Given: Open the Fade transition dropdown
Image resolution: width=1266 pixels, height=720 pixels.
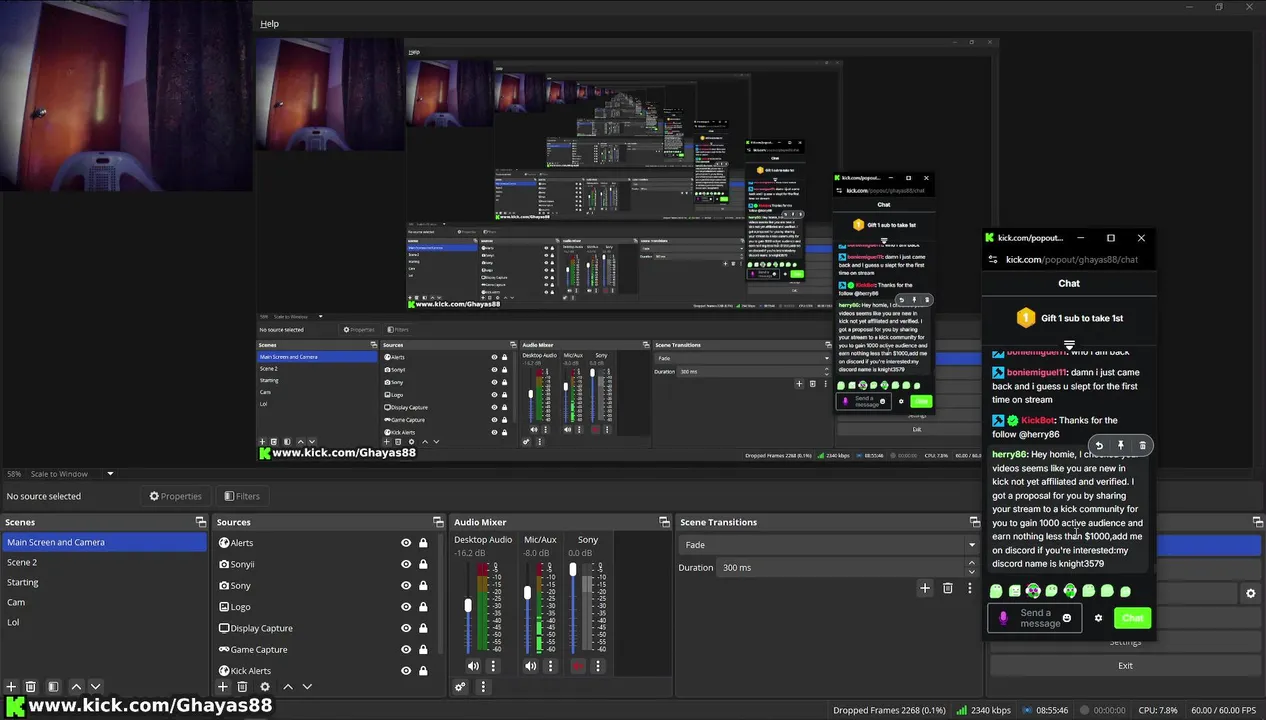Looking at the screenshot, I should pos(828,545).
